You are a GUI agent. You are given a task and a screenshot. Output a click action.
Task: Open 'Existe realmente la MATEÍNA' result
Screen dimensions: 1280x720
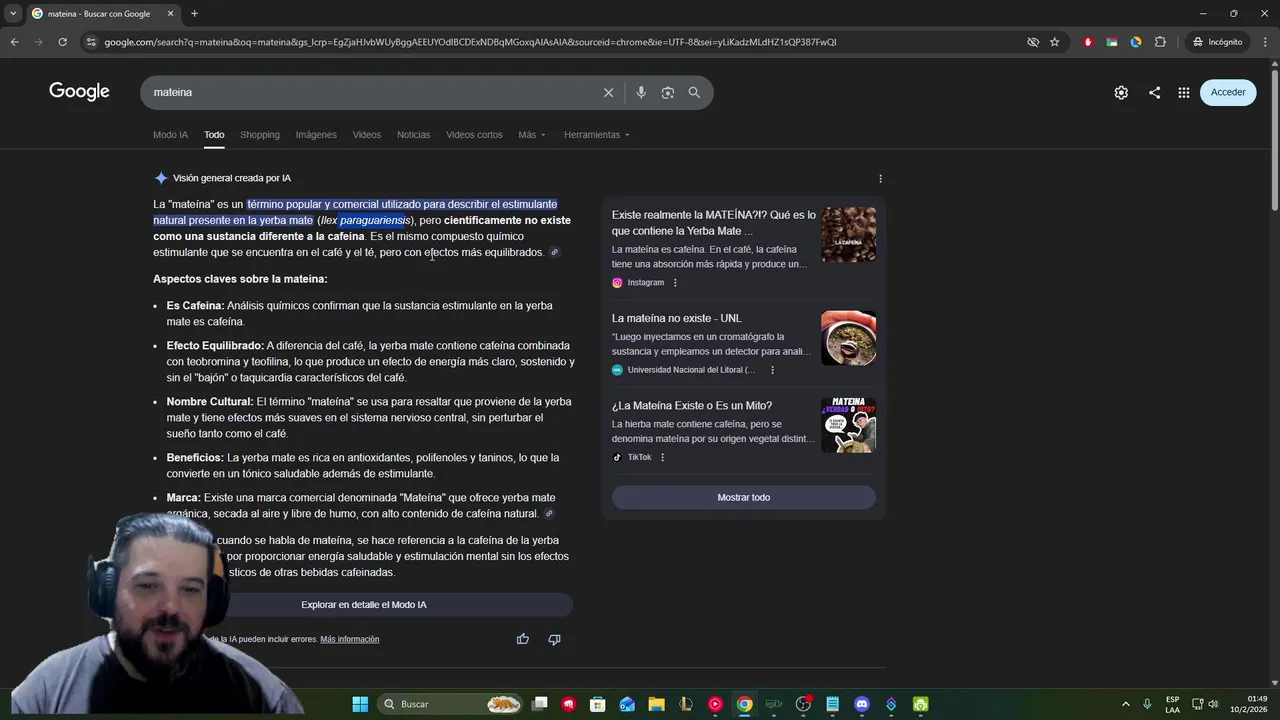[713, 222]
